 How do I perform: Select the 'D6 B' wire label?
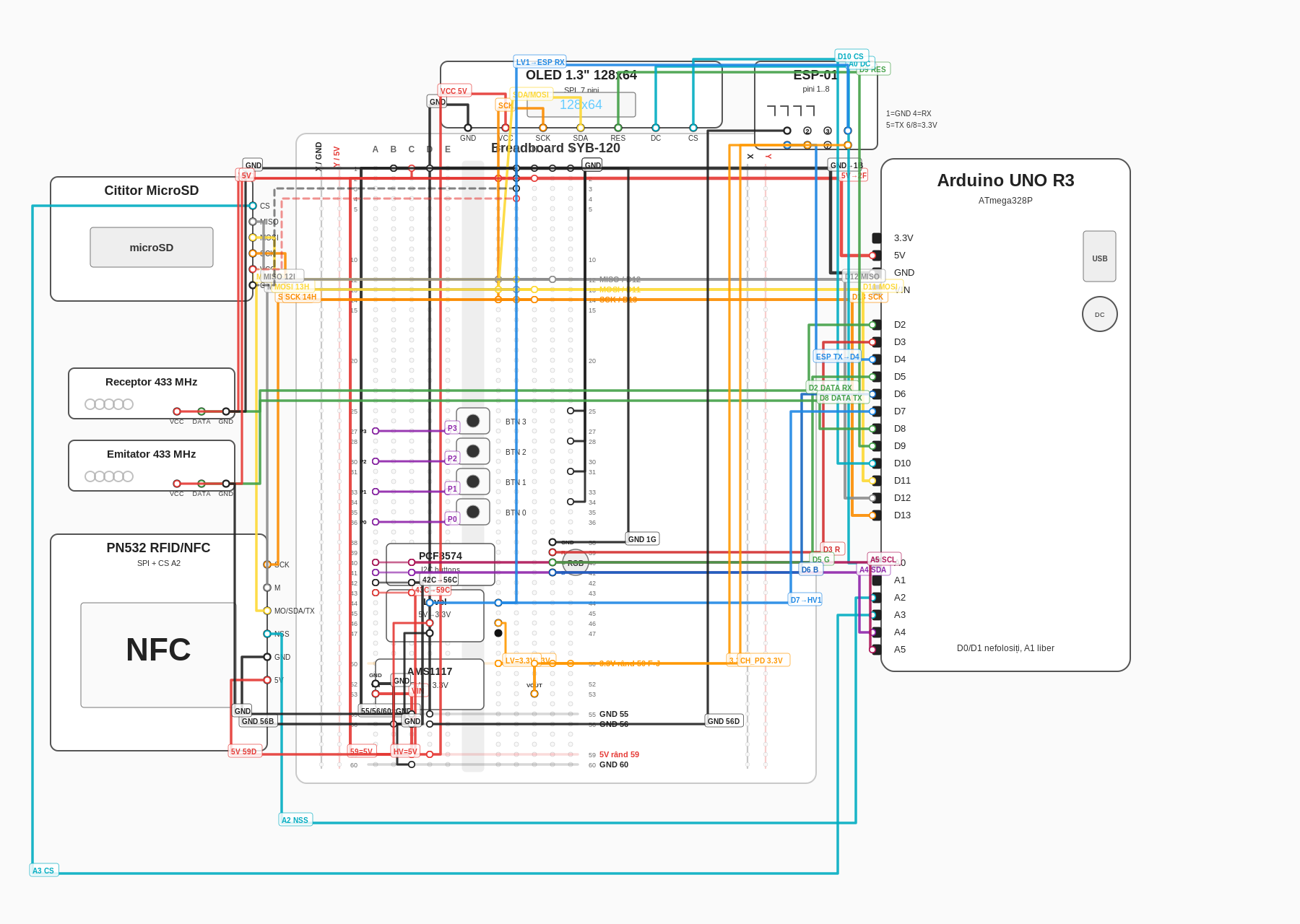[x=810, y=570]
